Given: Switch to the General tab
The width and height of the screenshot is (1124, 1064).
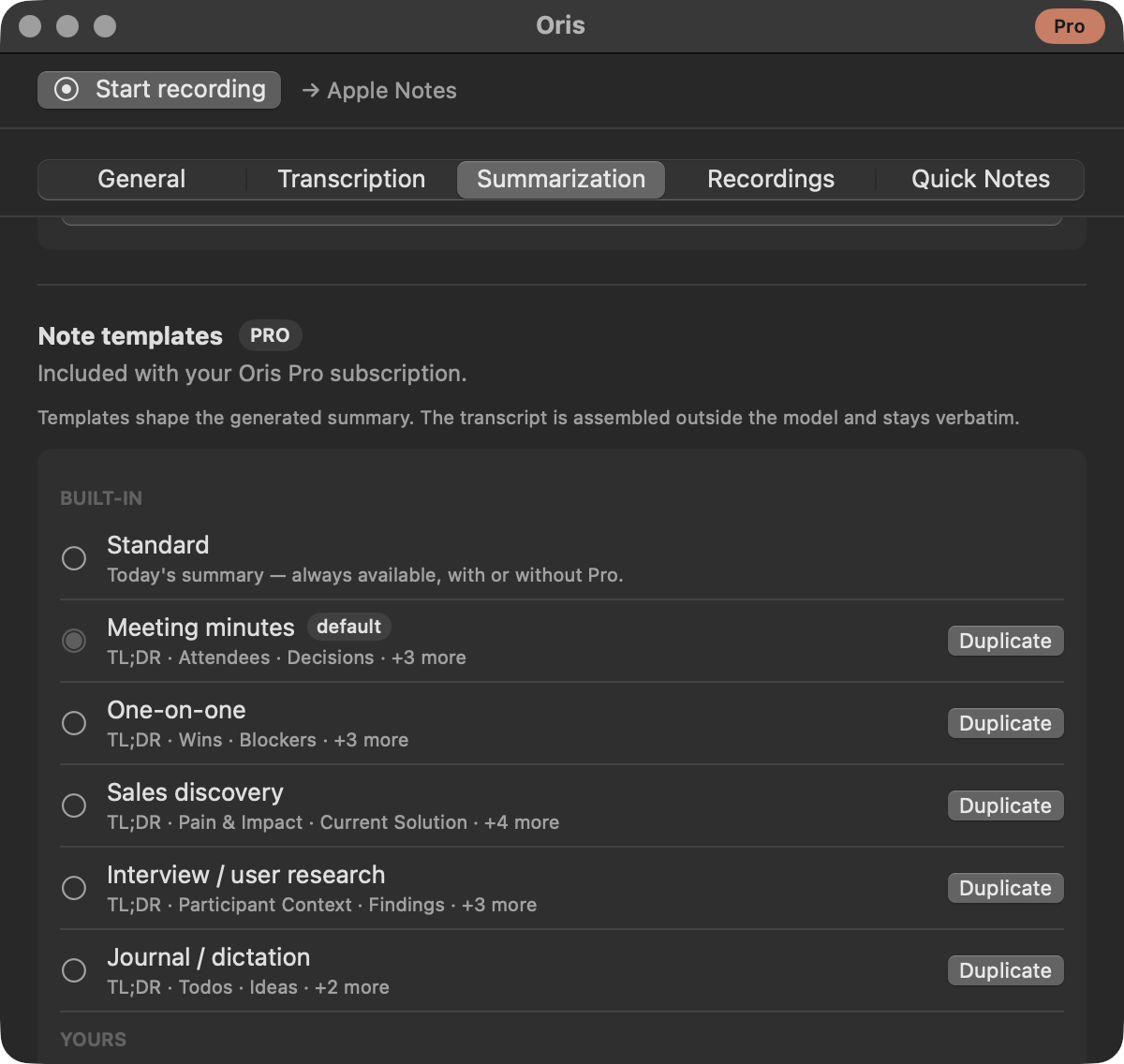Looking at the screenshot, I should (x=141, y=179).
